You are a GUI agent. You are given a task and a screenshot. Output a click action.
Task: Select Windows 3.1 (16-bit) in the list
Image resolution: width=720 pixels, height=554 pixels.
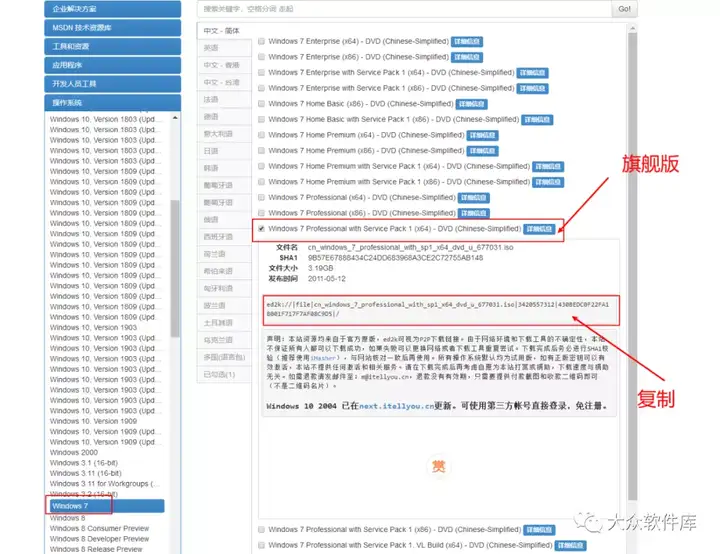click(84, 463)
